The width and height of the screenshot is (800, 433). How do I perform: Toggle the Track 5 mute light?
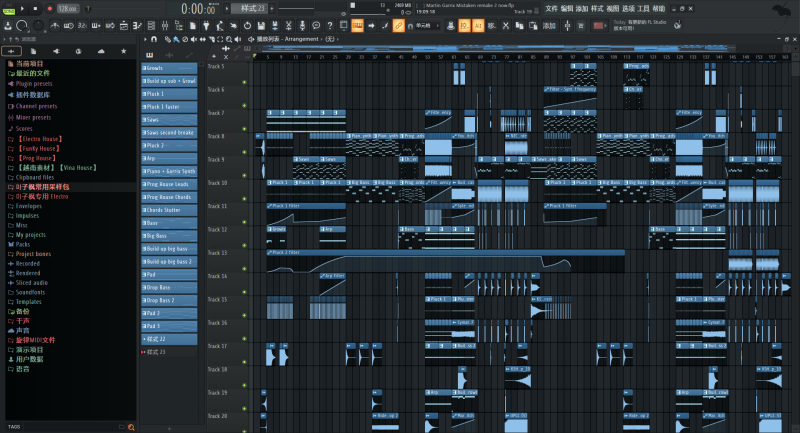click(x=244, y=82)
